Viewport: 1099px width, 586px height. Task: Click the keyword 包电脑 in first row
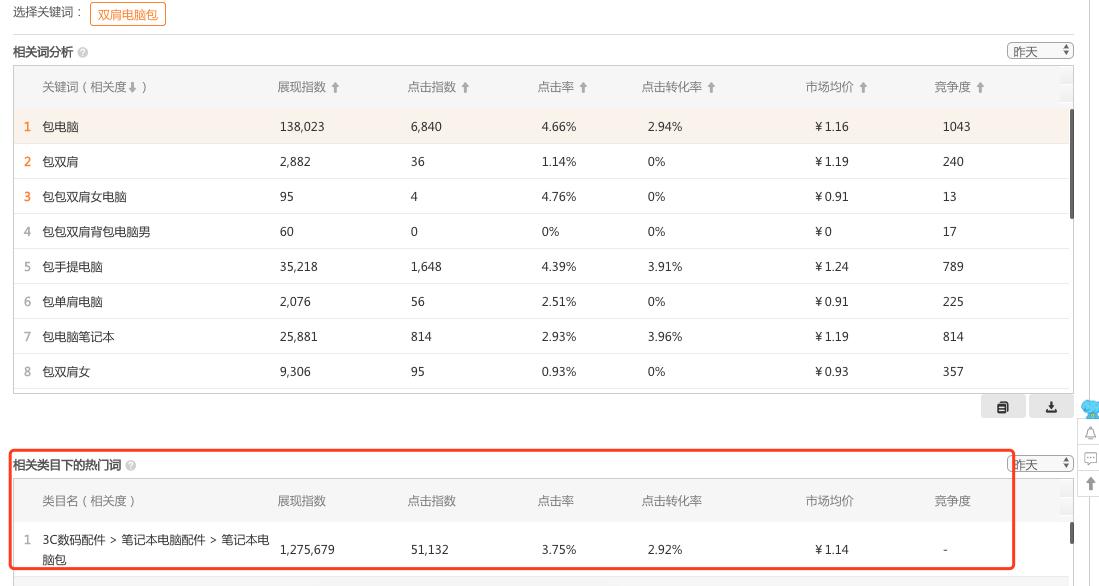[x=60, y=127]
